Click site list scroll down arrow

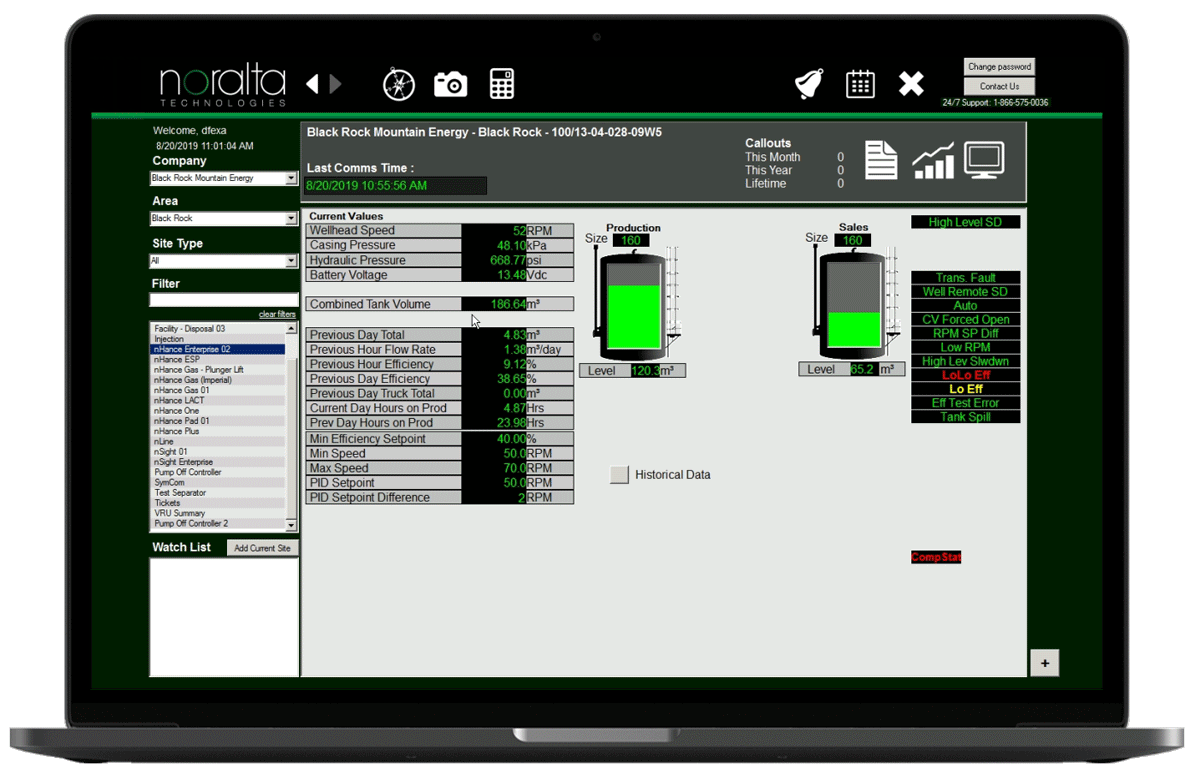292,525
